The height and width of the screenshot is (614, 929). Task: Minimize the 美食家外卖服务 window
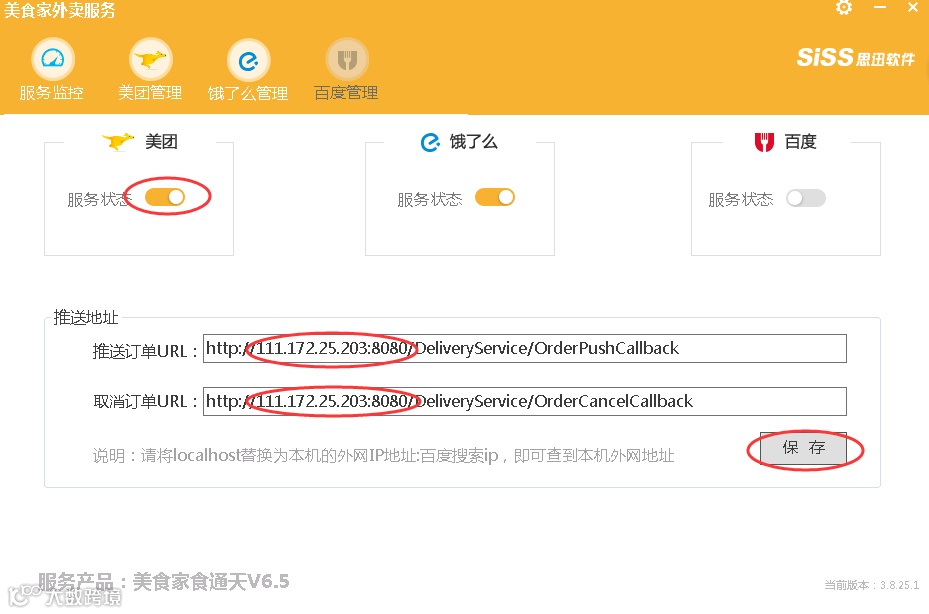(880, 8)
